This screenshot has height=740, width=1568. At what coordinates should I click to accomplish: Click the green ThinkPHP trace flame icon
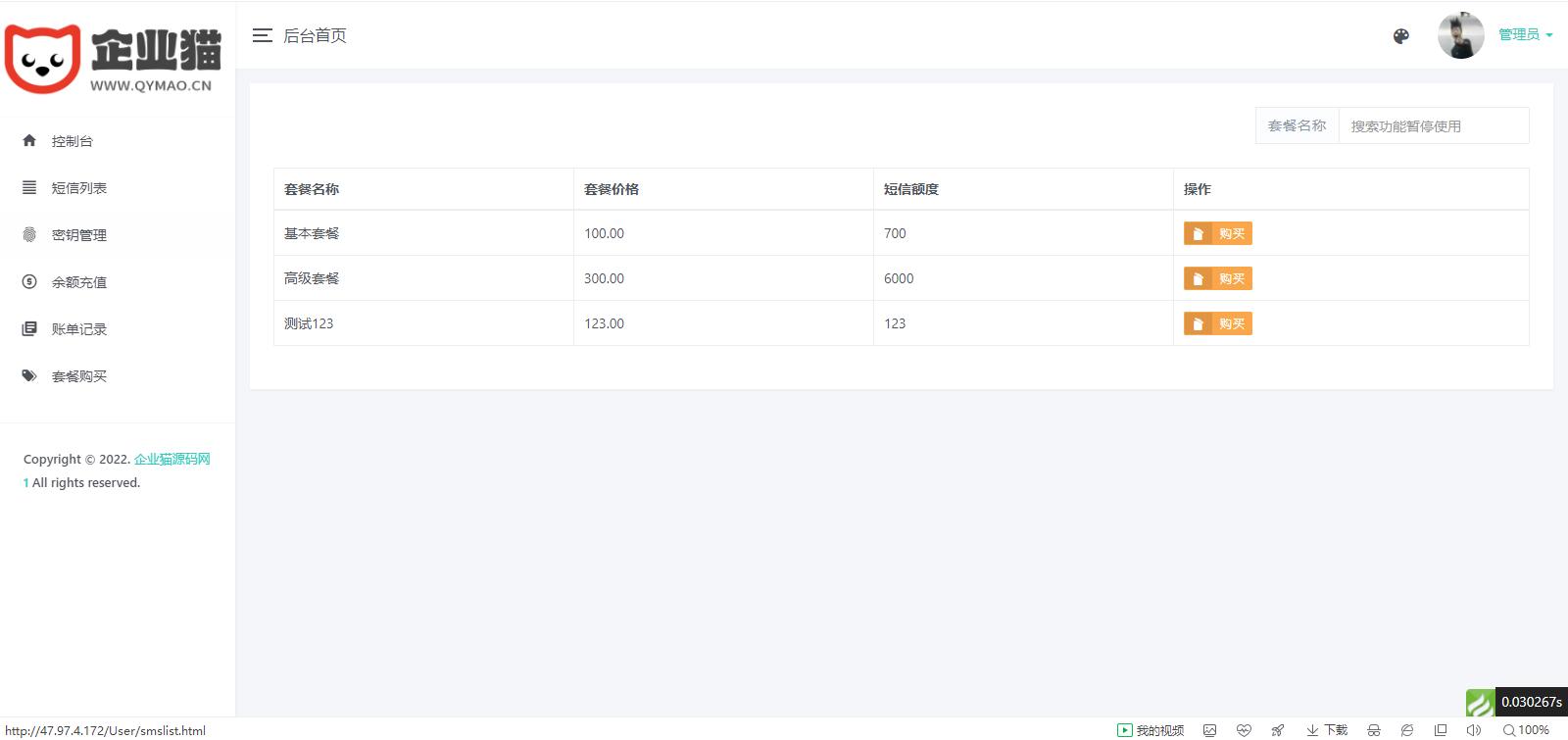pos(1480,702)
